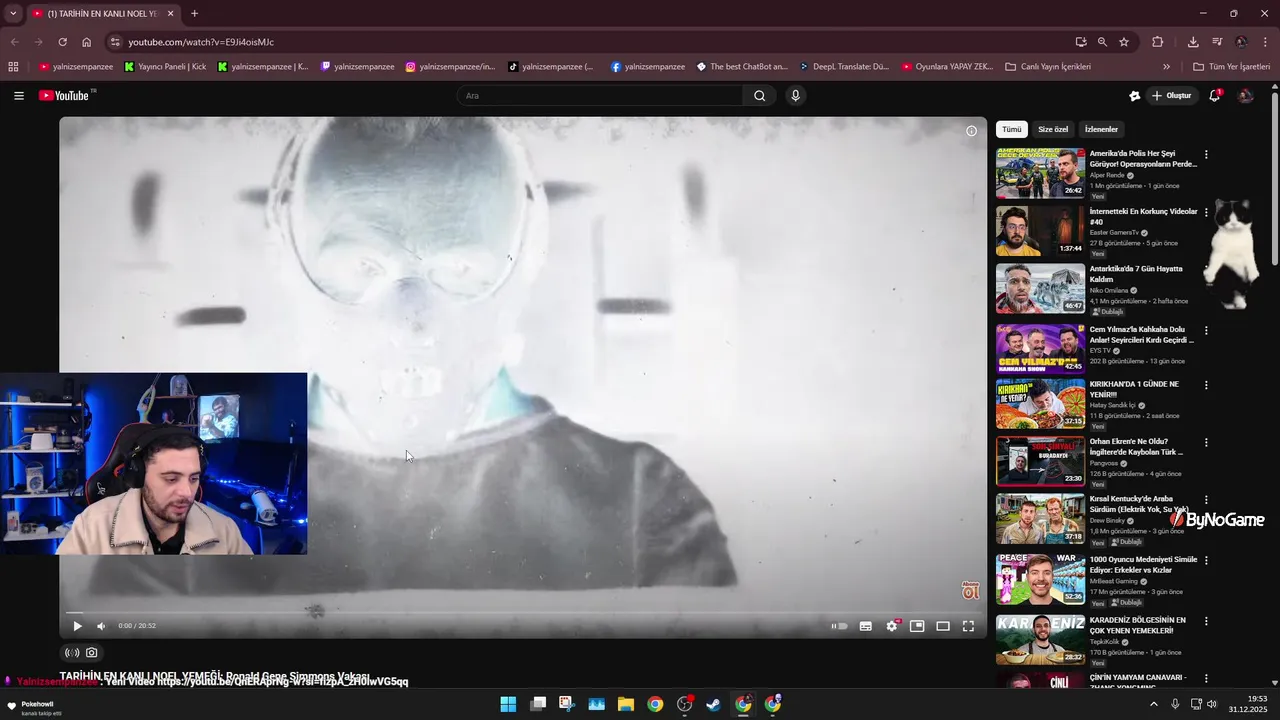Expand hidden bookmarks chevron
This screenshot has width=1280, height=720.
point(1166,67)
